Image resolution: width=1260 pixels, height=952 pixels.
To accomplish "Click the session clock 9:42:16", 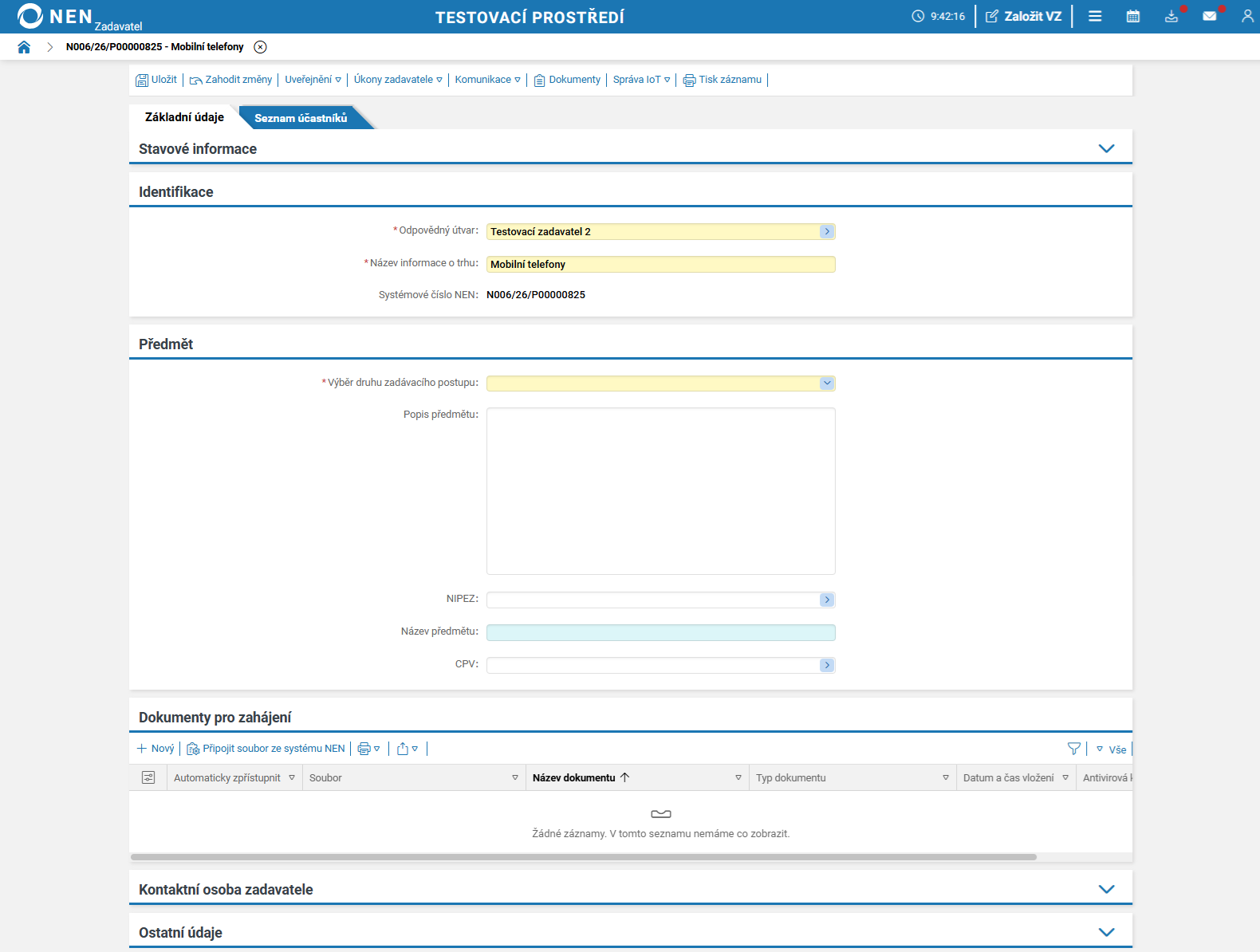I will 939,16.
